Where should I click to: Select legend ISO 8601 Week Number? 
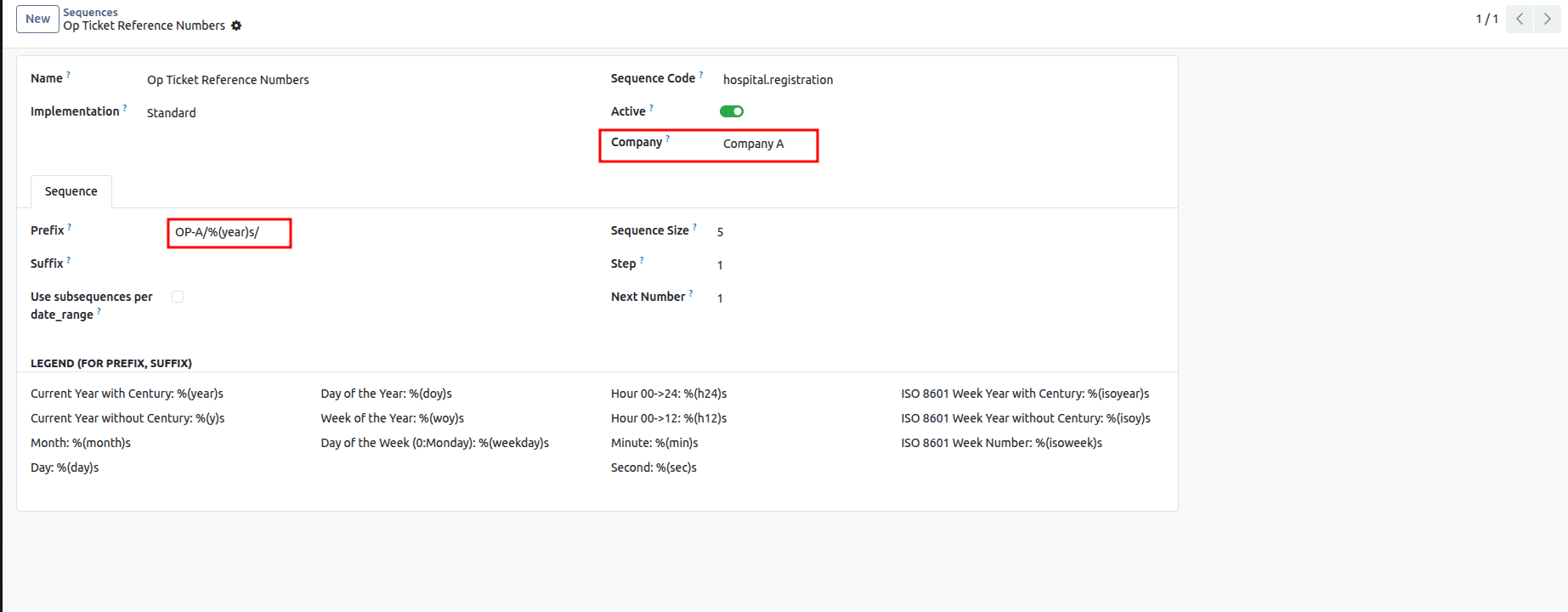[1002, 443]
